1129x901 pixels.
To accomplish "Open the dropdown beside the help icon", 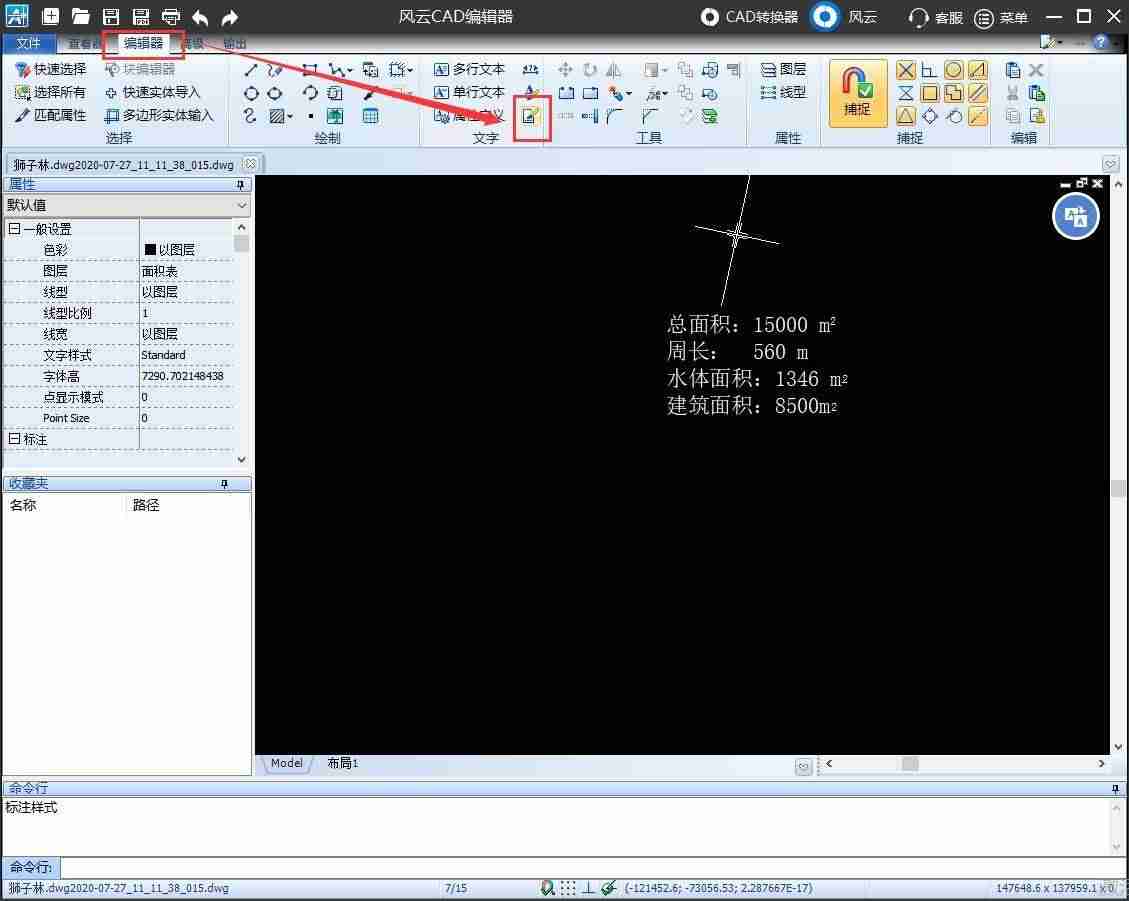I will (x=1117, y=43).
